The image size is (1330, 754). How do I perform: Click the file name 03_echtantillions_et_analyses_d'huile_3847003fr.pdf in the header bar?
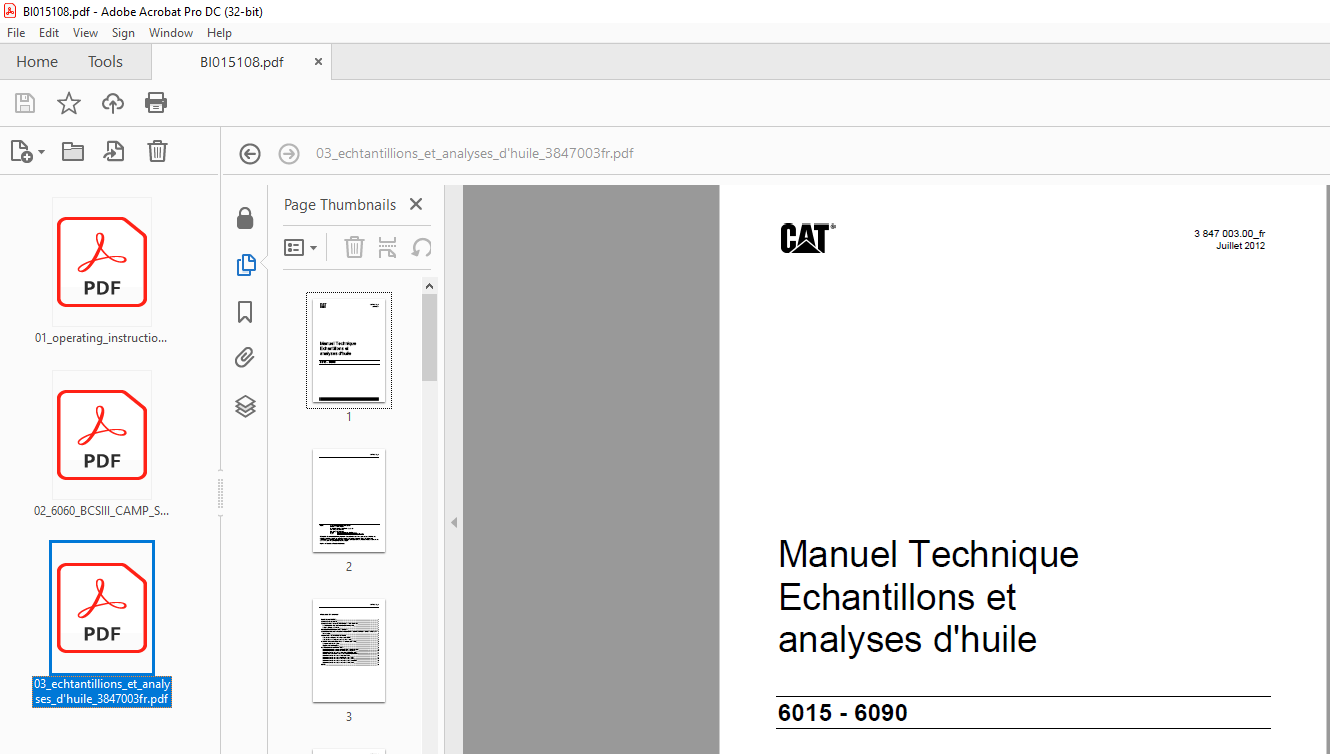[x=475, y=154]
